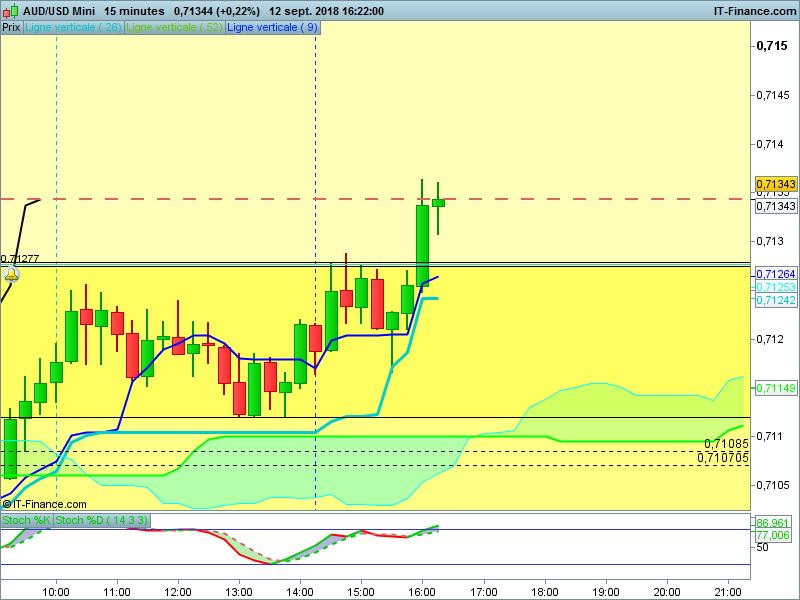800x600 pixels.
Task: Select the Ligne verticale ( 52) tab
Action: [174, 27]
